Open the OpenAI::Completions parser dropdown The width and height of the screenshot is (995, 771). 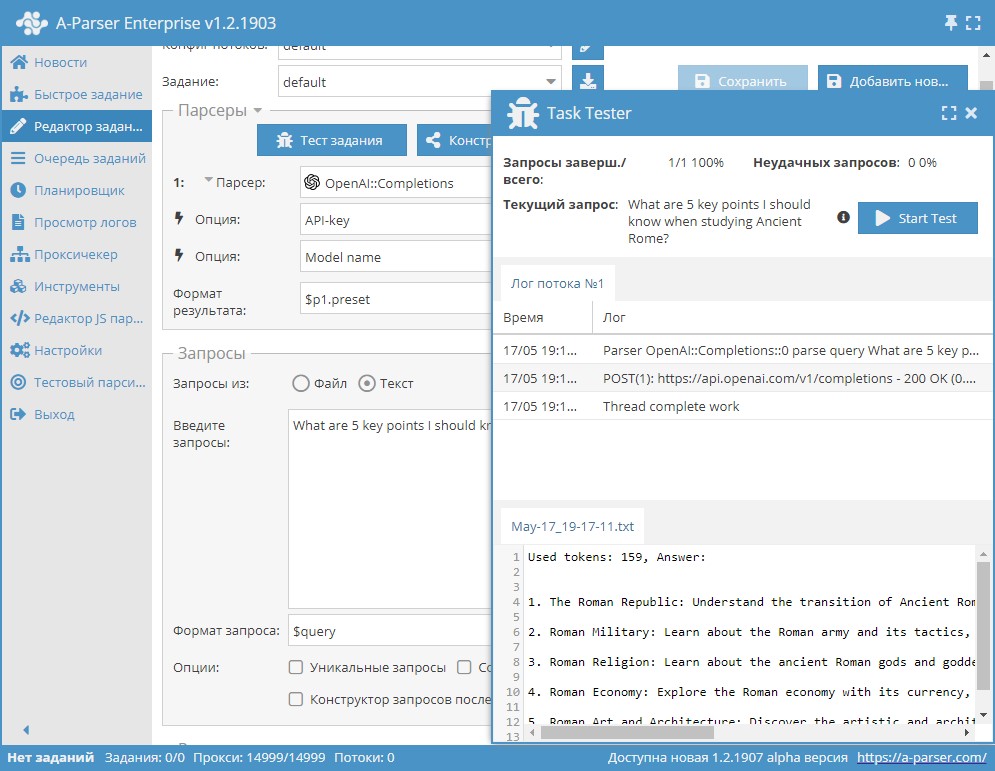tap(396, 183)
